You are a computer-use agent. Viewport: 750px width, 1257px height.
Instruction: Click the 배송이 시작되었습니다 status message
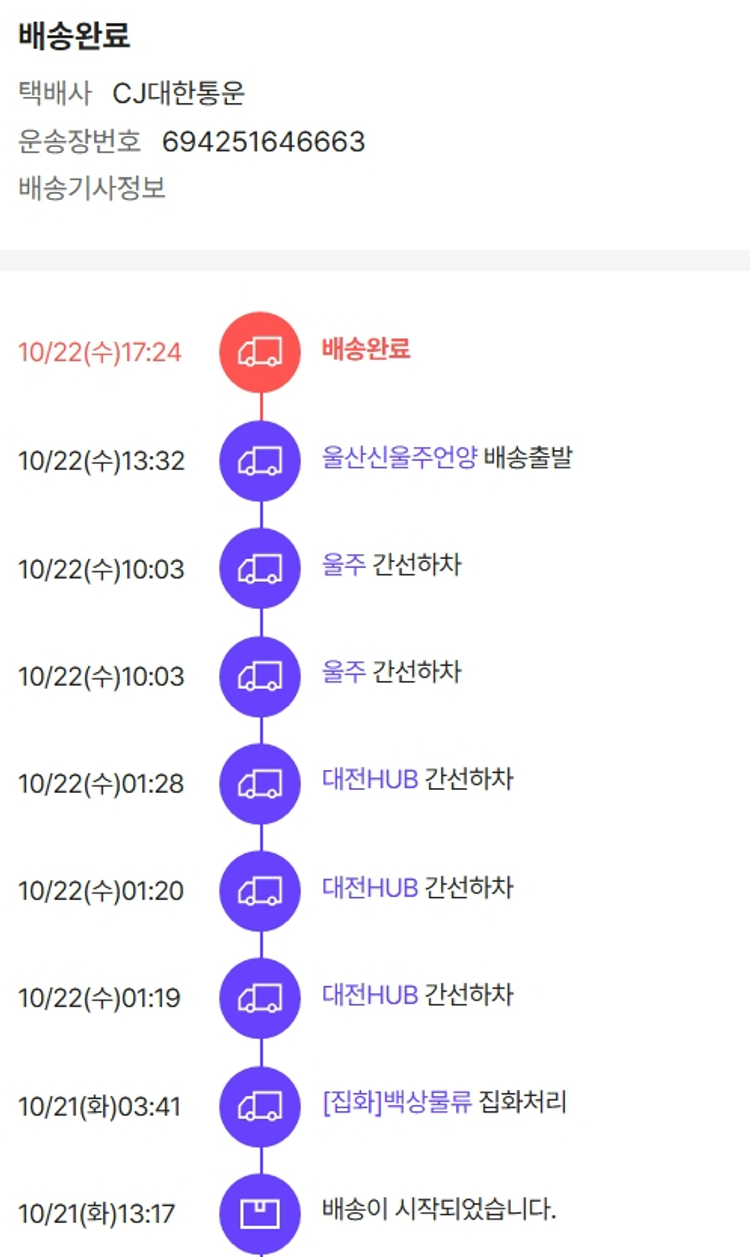pos(439,1210)
